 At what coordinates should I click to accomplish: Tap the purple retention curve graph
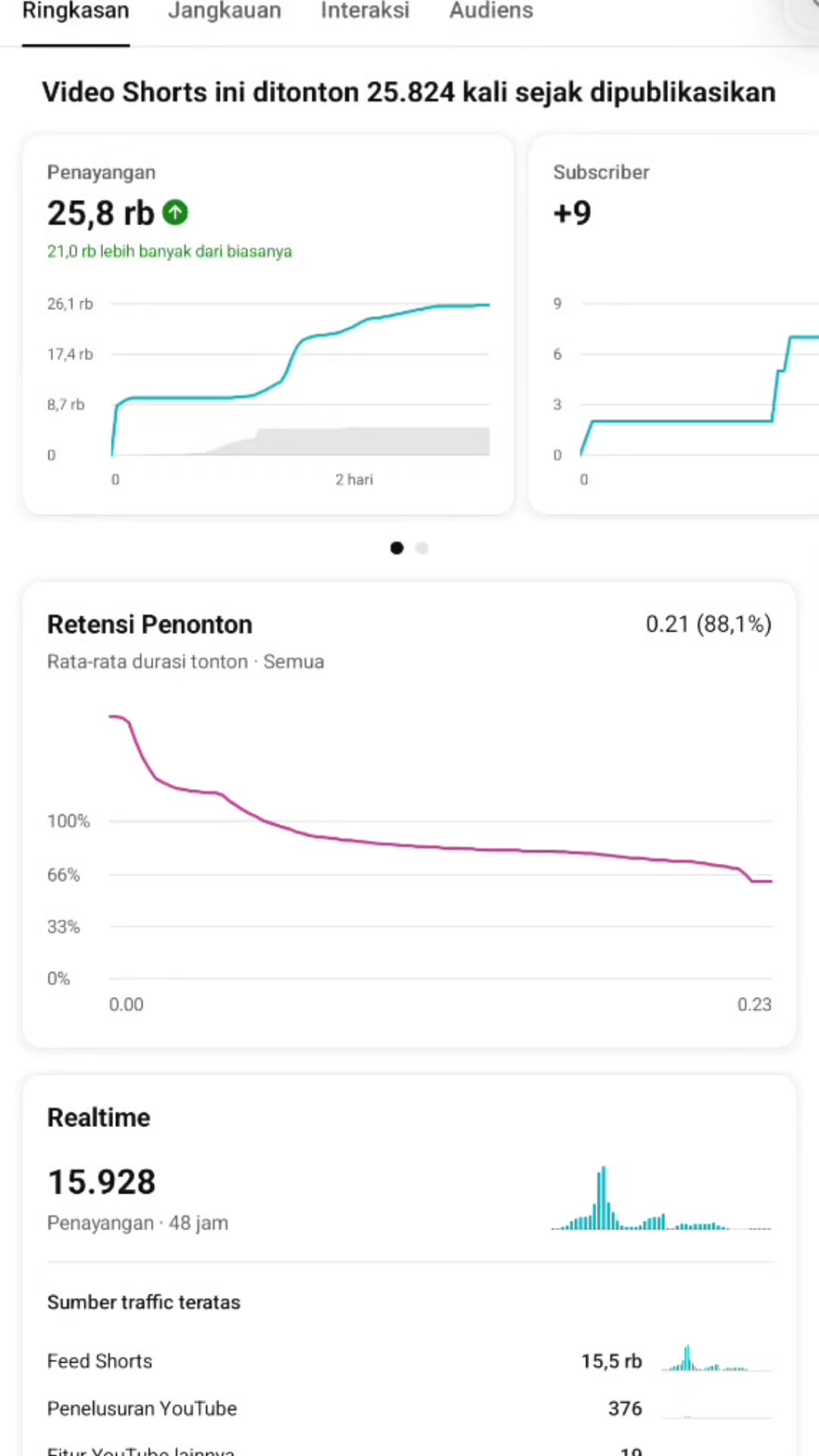[441, 846]
